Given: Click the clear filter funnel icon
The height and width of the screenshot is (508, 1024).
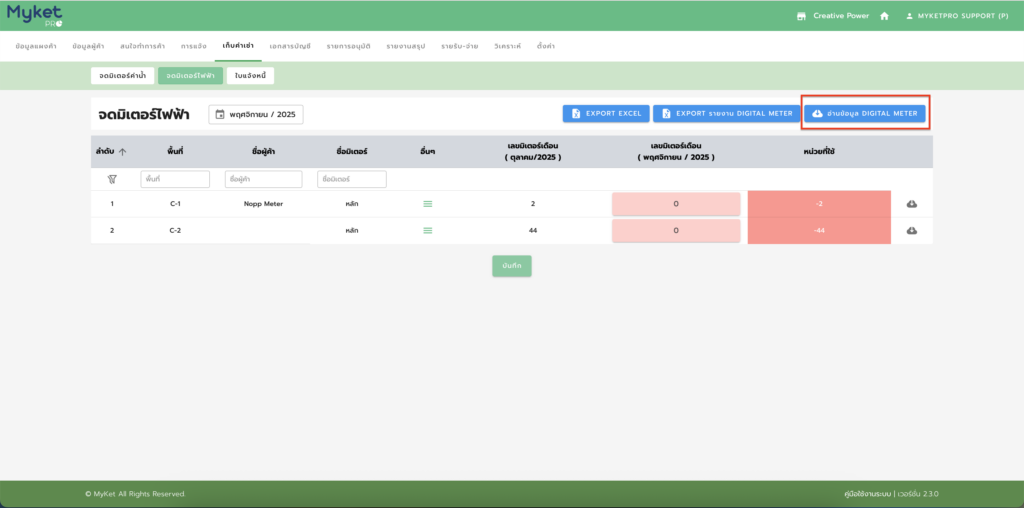Looking at the screenshot, I should [112, 179].
